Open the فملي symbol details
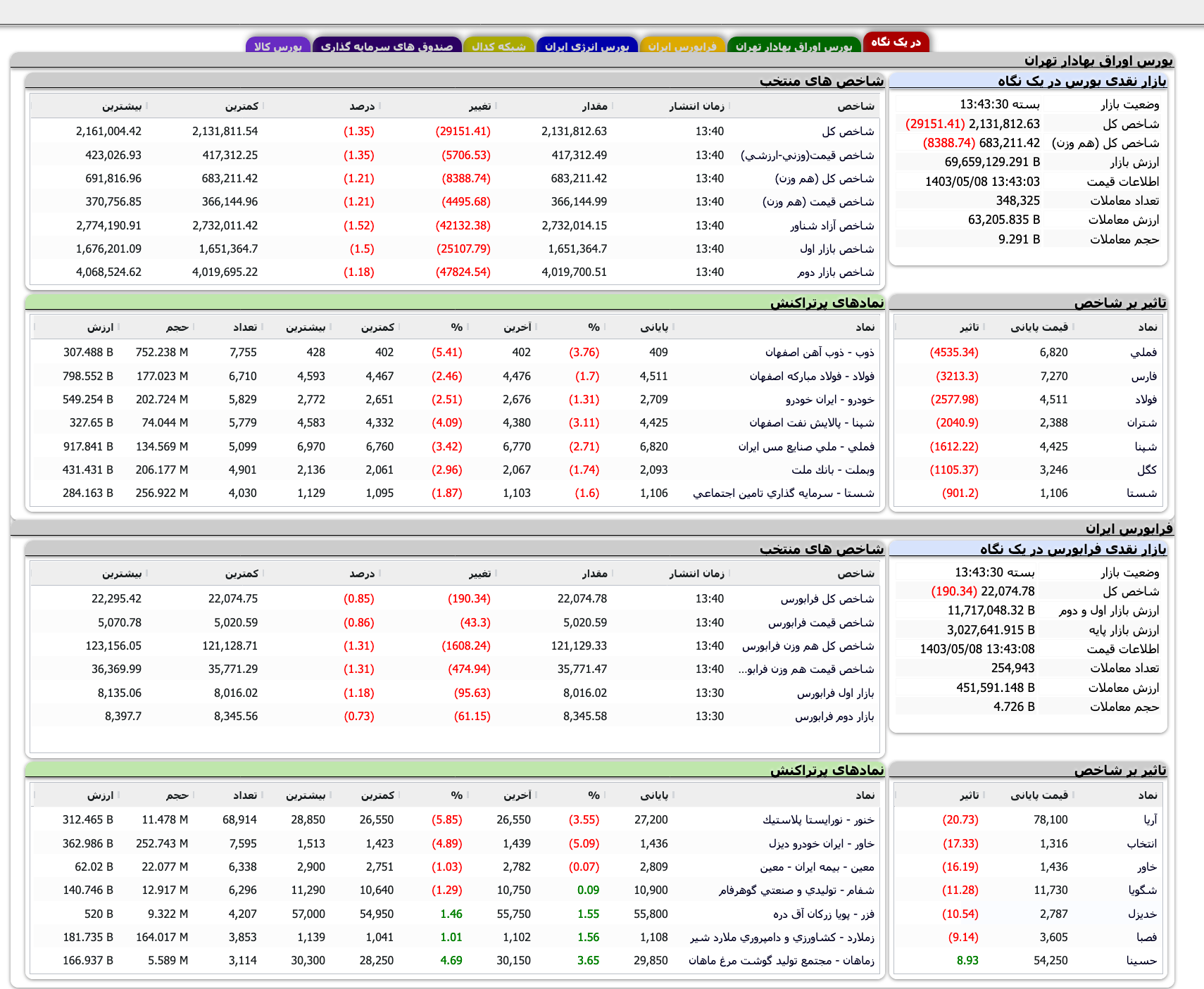Image resolution: width=1204 pixels, height=989 pixels. click(x=1144, y=352)
